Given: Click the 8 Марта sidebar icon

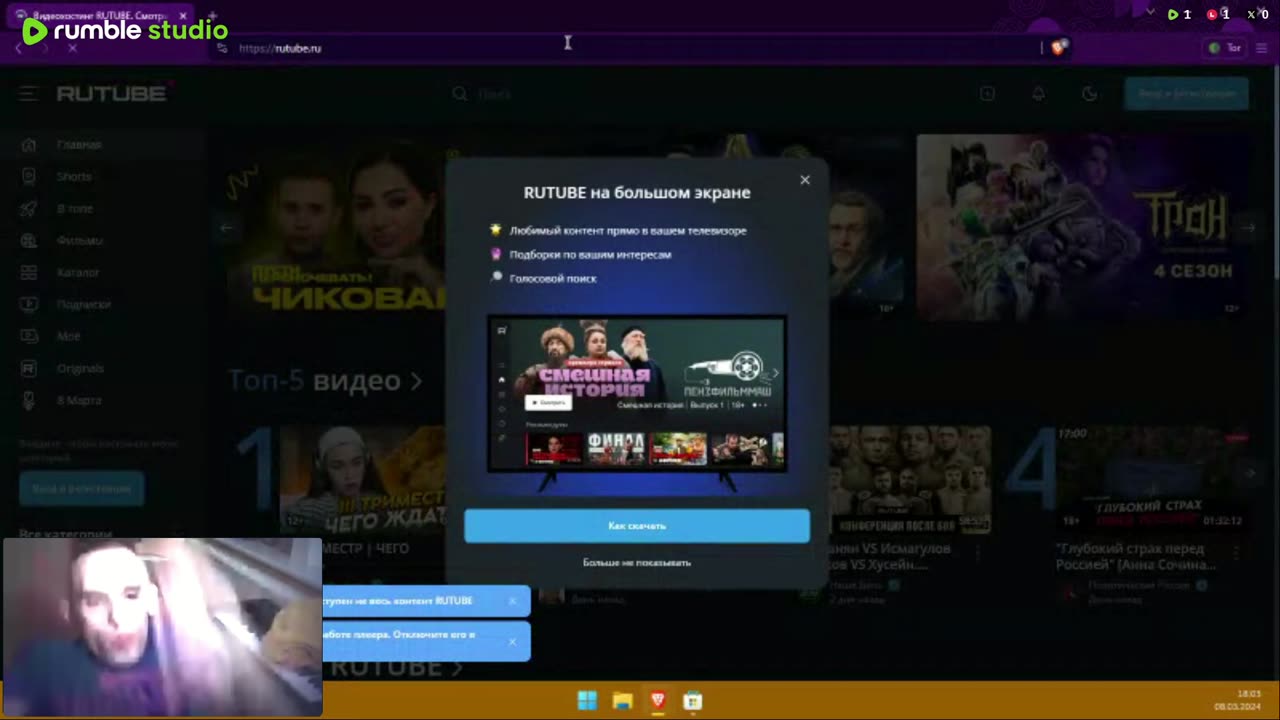Looking at the screenshot, I should click(x=29, y=400).
